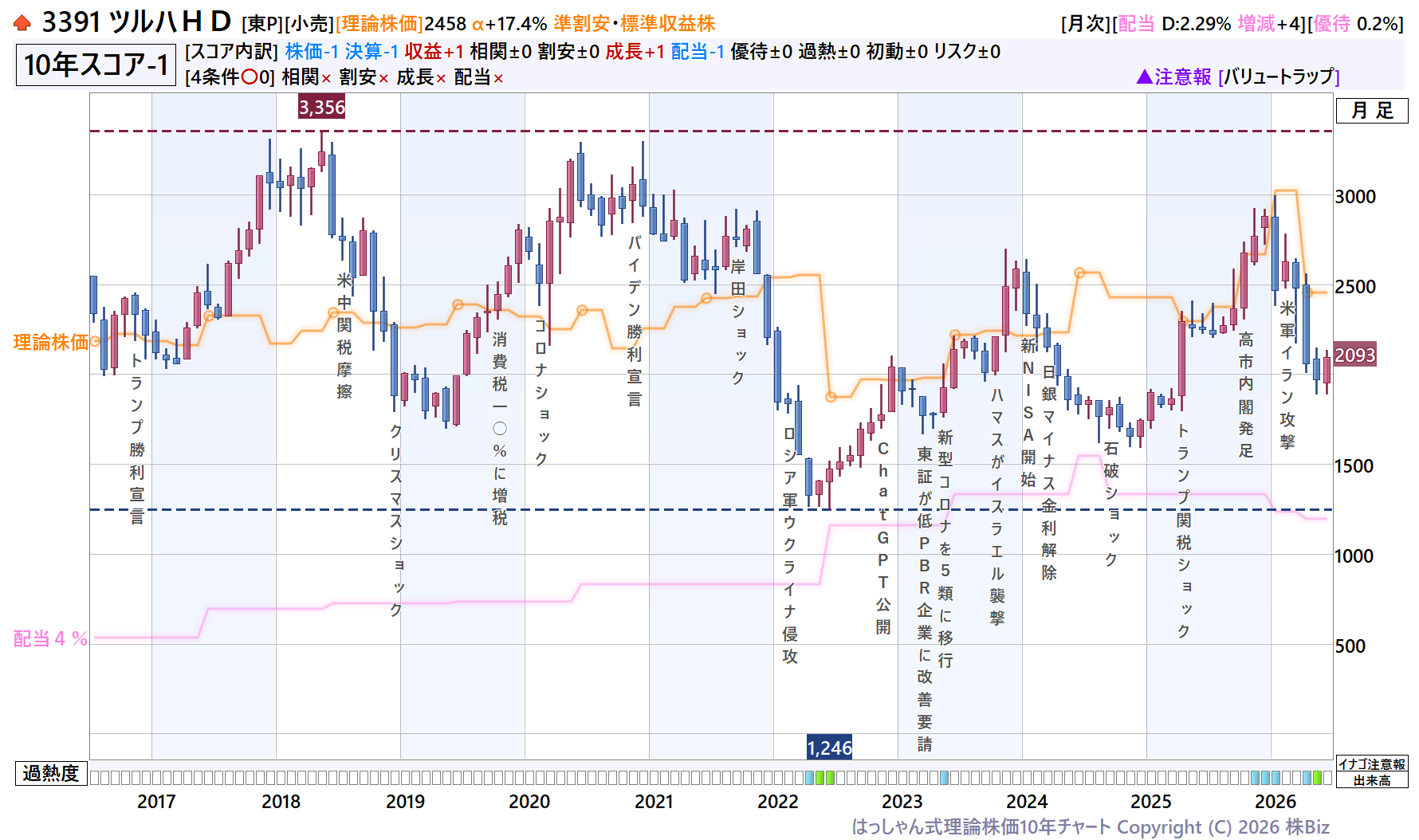Screen dimensions: 1419x840
Task: Open the 10年スコア-1 score box
Action: click(96, 65)
